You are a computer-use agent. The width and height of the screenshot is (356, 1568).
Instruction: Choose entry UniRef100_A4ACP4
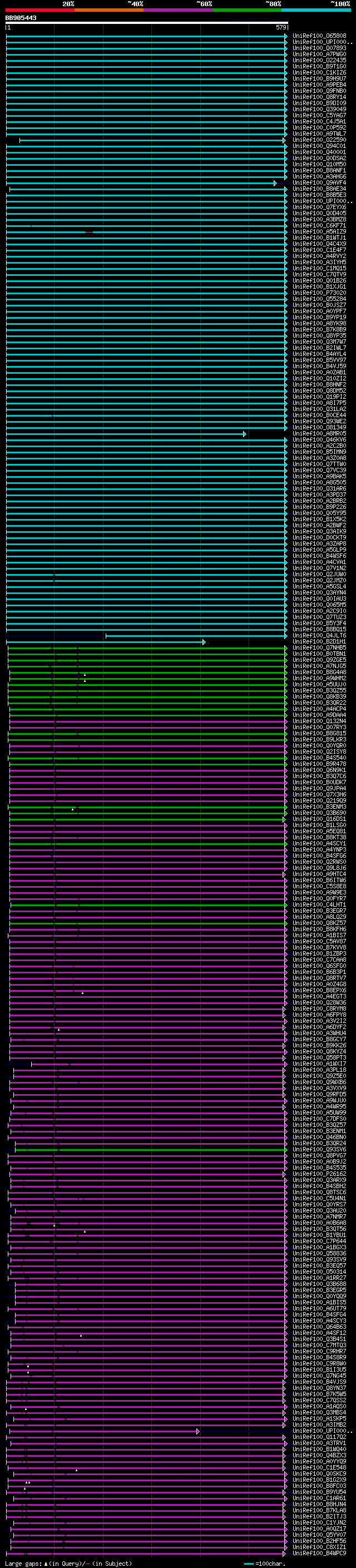click(x=319, y=709)
